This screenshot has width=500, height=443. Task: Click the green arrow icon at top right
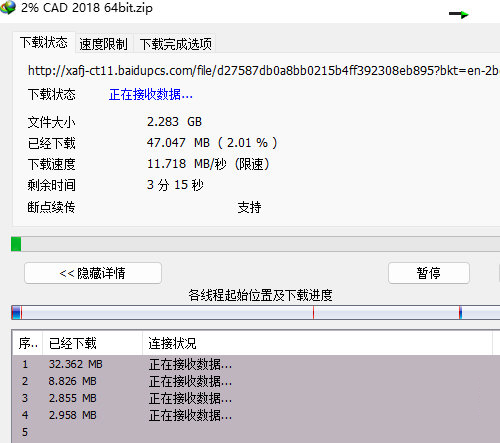tap(459, 14)
